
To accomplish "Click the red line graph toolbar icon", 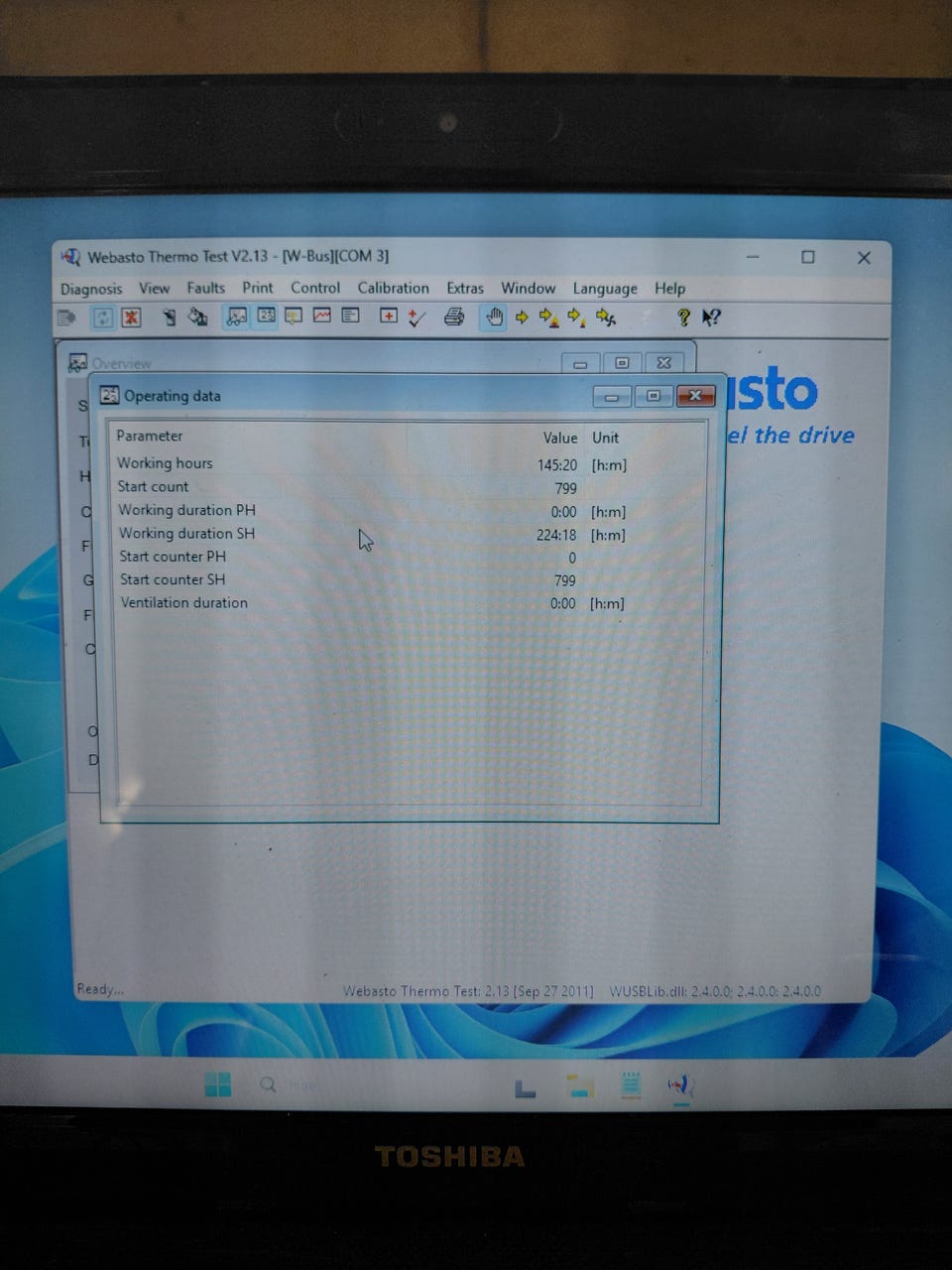I will 322,316.
